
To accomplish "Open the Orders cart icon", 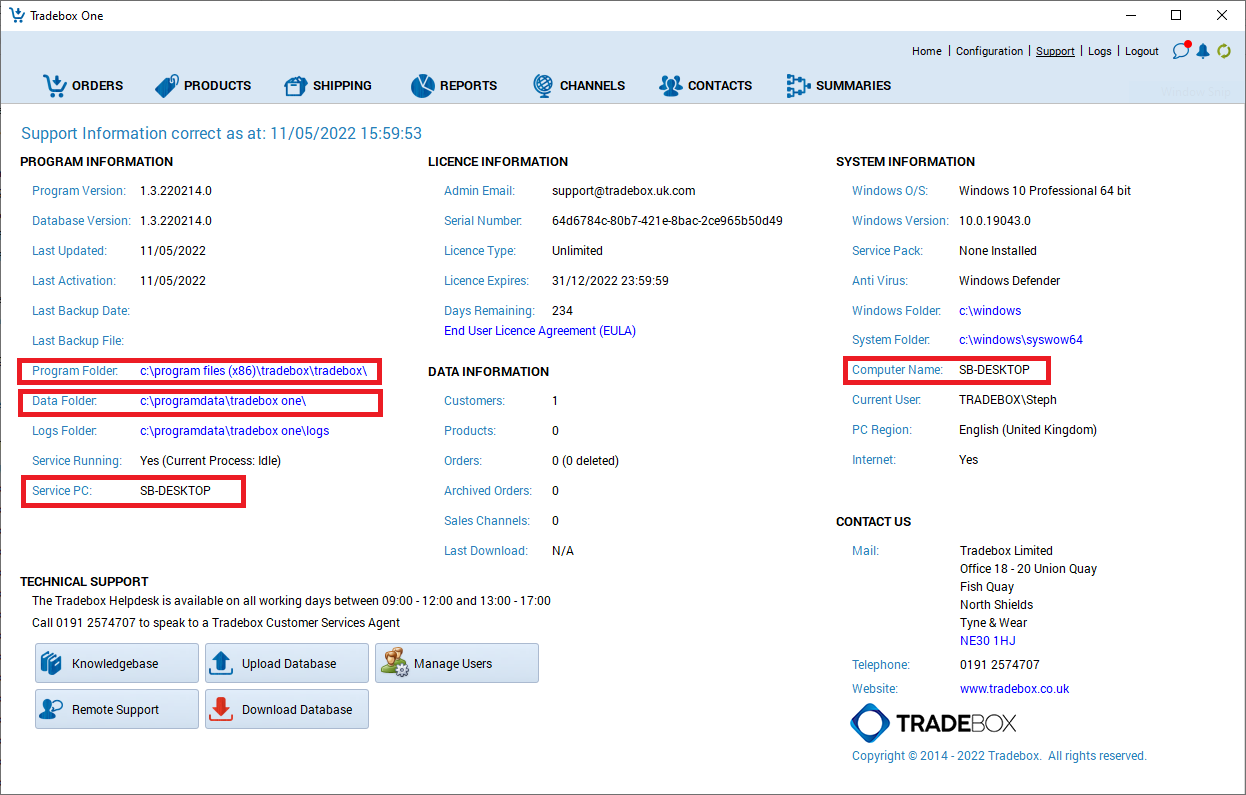I will tap(55, 86).
